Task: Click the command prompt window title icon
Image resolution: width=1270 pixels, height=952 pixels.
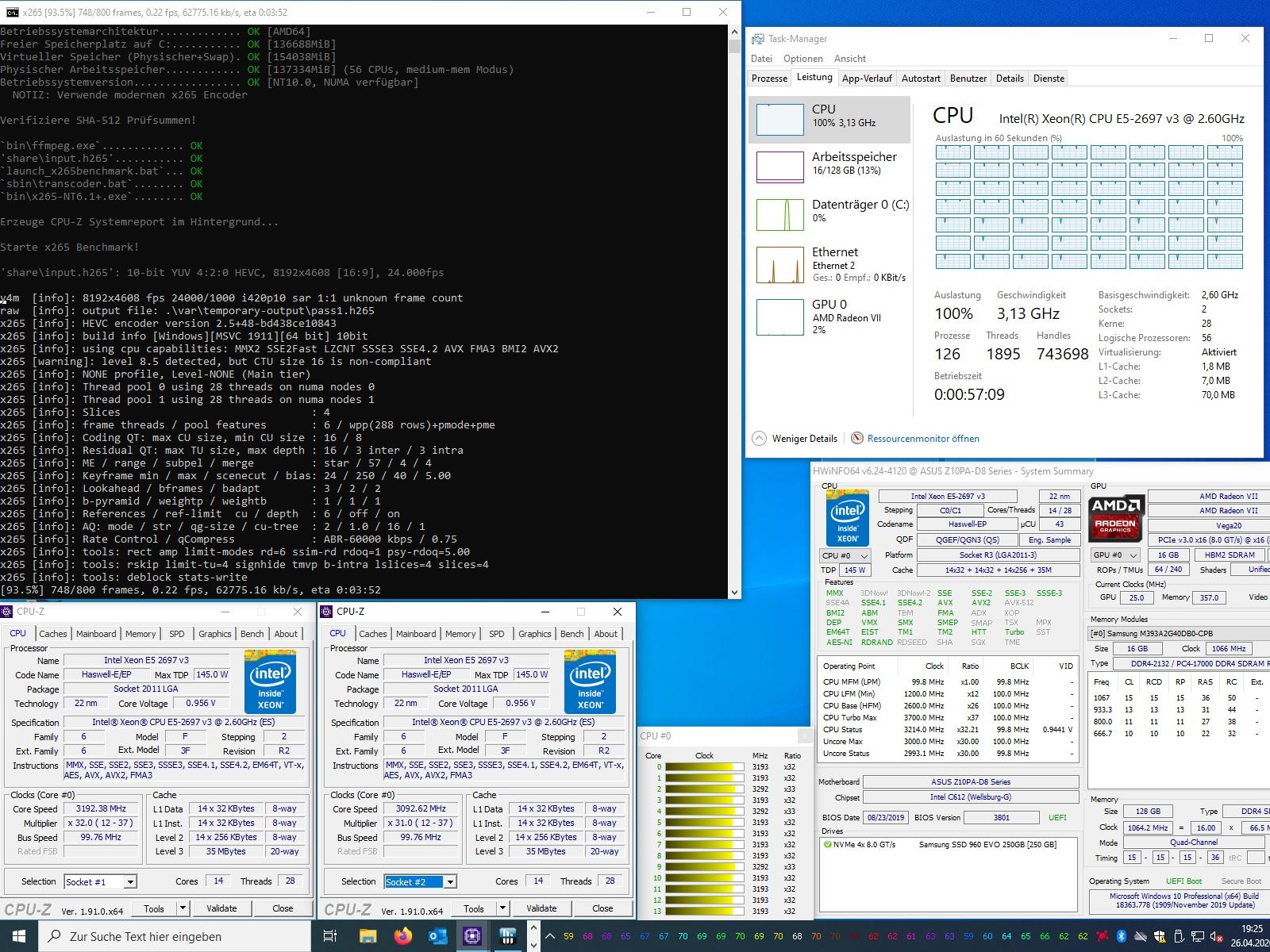Action: (x=11, y=12)
